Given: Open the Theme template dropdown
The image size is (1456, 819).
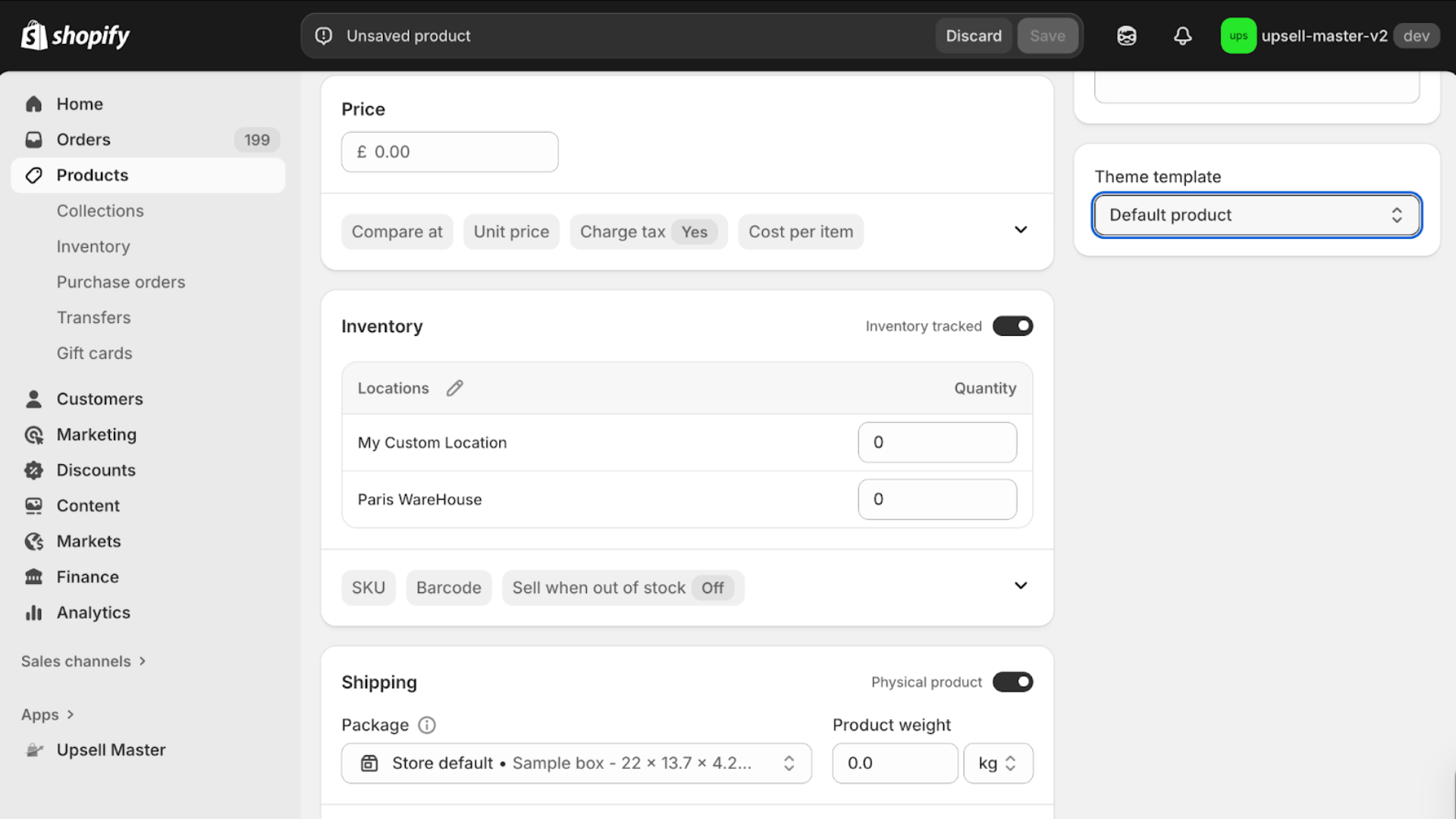Looking at the screenshot, I should coord(1257,215).
